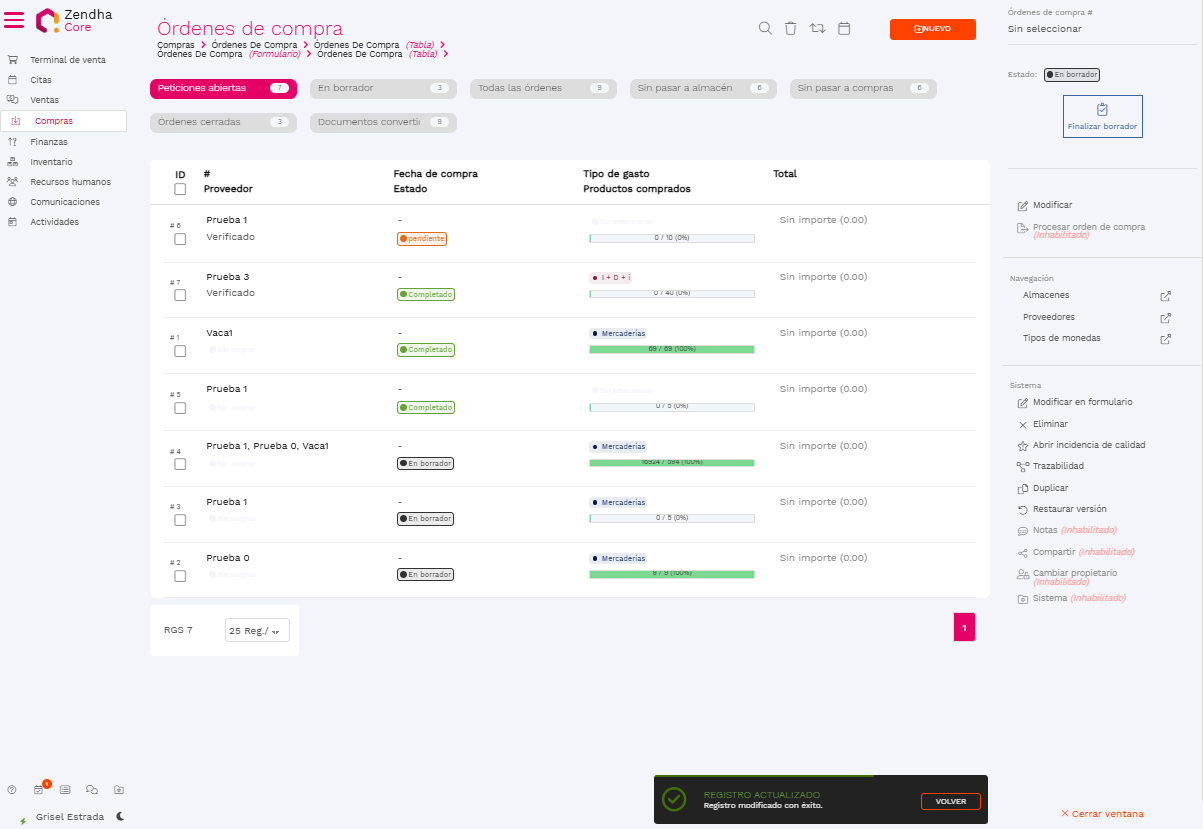Toggle dark mode moon icon
The image size is (1203, 829).
[x=120, y=816]
